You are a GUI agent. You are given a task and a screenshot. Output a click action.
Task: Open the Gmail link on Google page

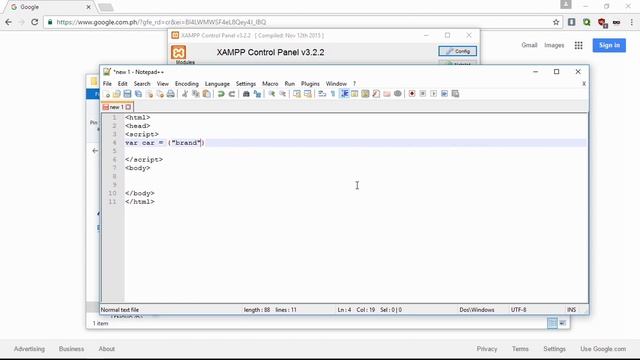[529, 45]
